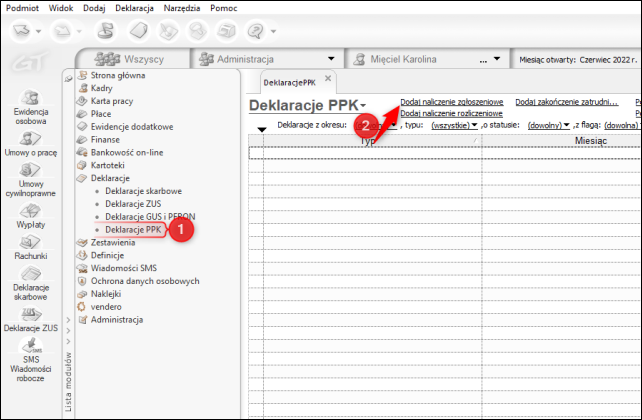
Task: Open the flagą (dowolna) filter dropdown
Action: click(622, 125)
